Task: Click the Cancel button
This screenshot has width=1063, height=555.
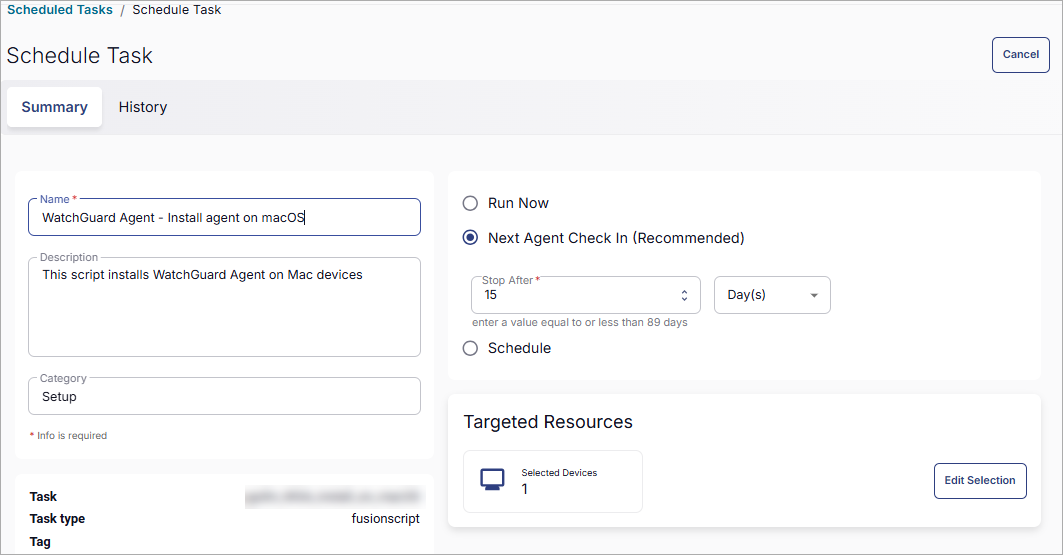Action: (1020, 55)
